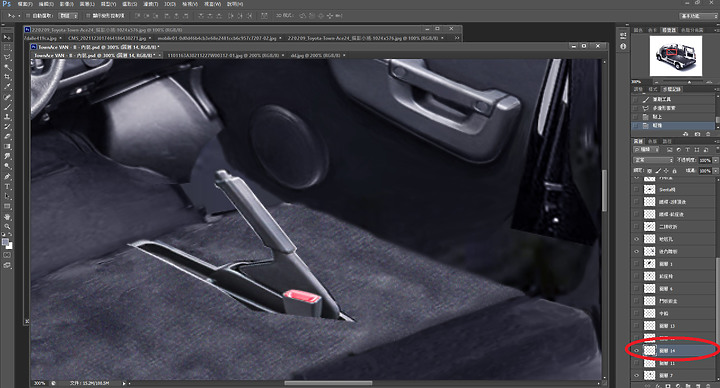Click the lock position icon in Layers panel
The height and width of the screenshot is (388, 720).
click(666, 171)
